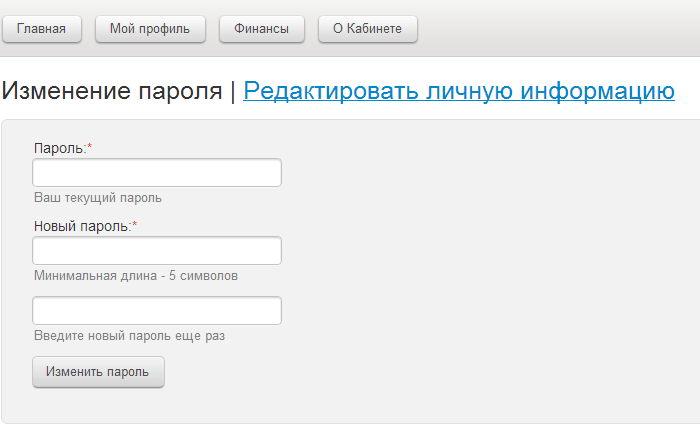Click the red asterisk beside Новый пароль label
Image resolution: width=700 pixels, height=424 pixels.
click(135, 226)
